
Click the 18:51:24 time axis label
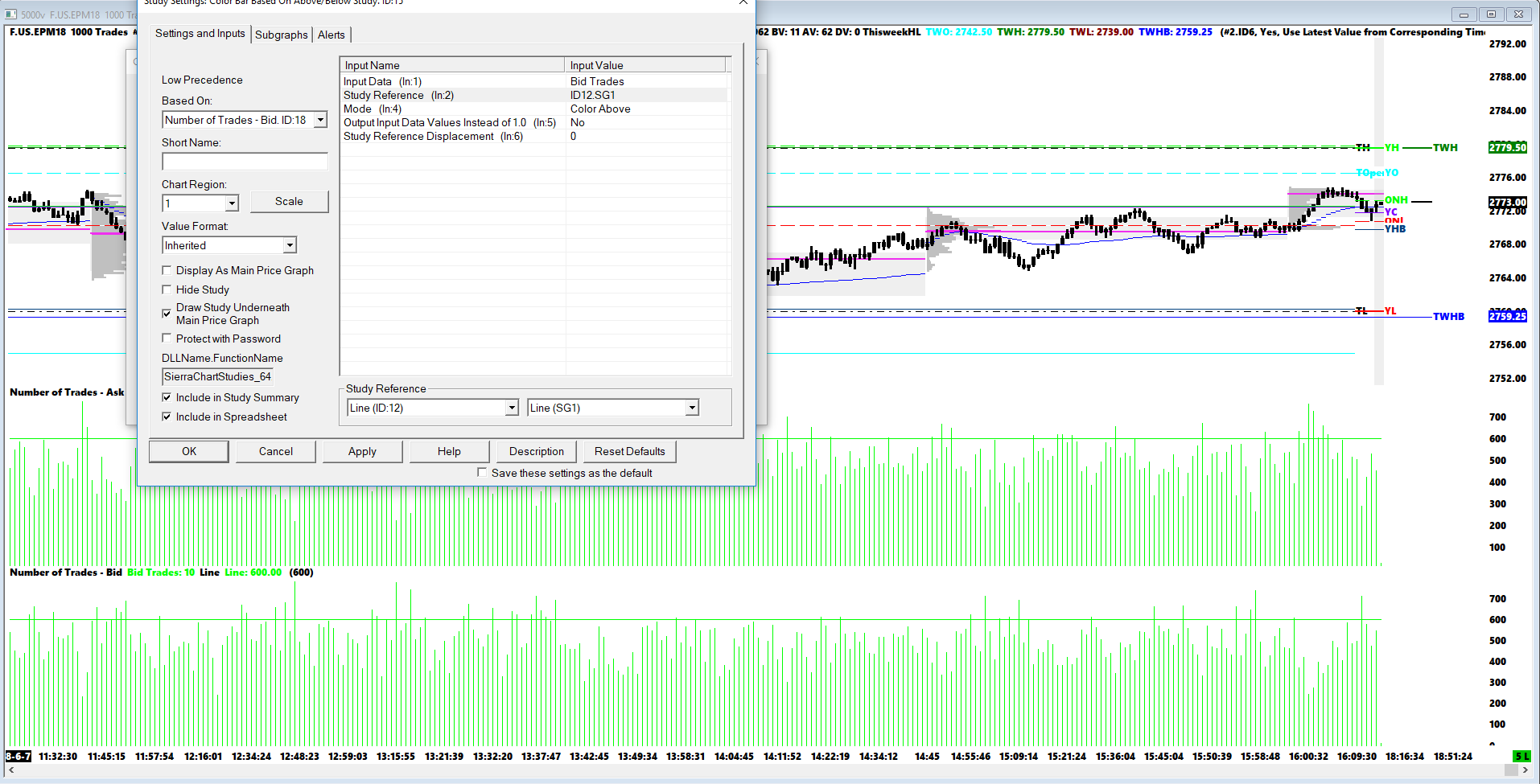tap(1453, 757)
